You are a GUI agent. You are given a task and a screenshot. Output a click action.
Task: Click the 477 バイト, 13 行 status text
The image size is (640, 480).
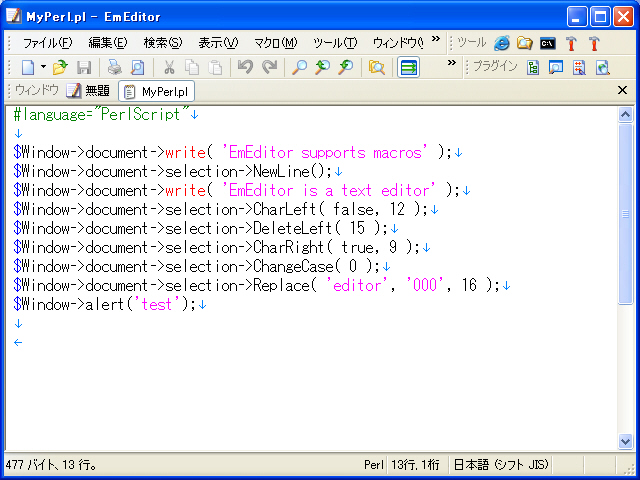coord(51,464)
